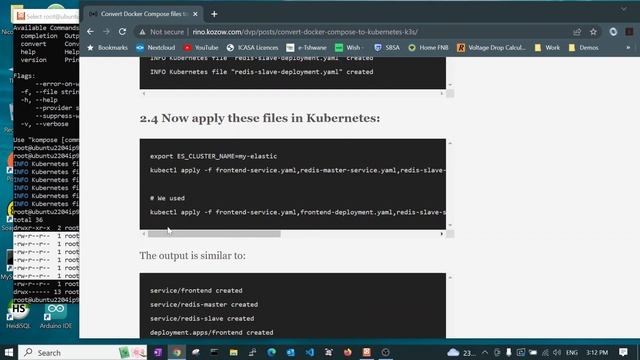Open OneNote from the taskbar
Screen dimensions: 640x360
coord(158,352)
